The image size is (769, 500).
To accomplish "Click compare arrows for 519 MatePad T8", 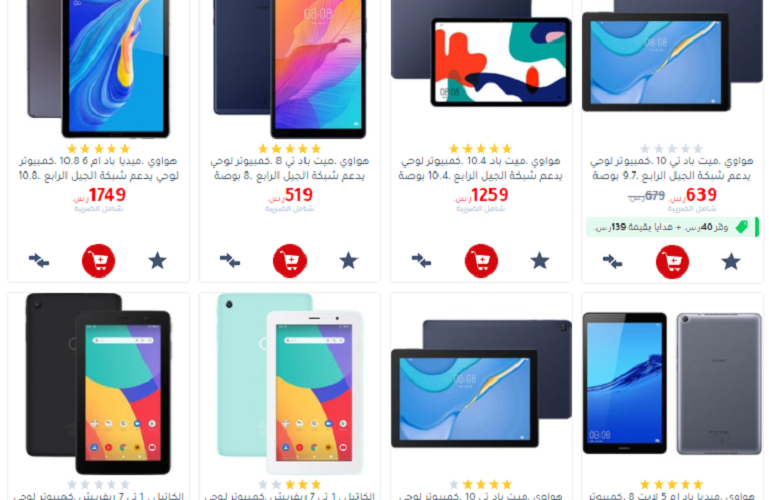I will [x=230, y=261].
